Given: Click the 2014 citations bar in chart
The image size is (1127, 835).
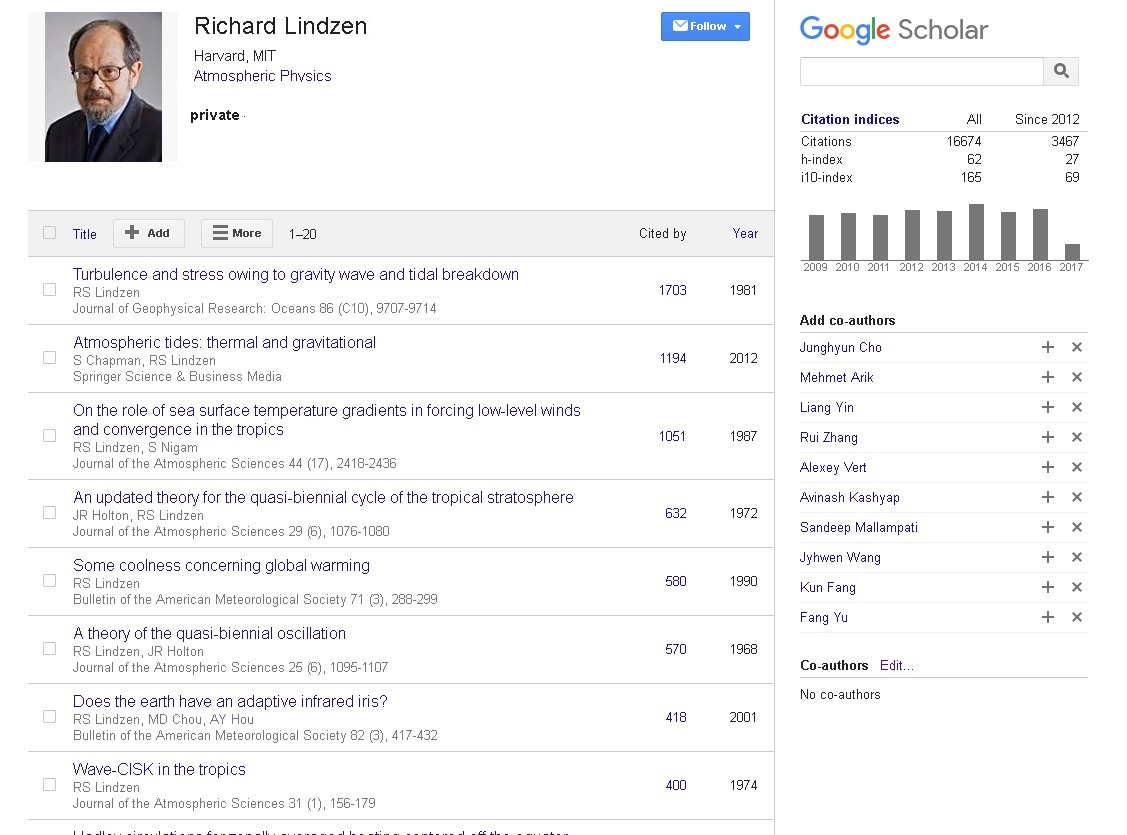Looking at the screenshot, I should click(x=976, y=232).
